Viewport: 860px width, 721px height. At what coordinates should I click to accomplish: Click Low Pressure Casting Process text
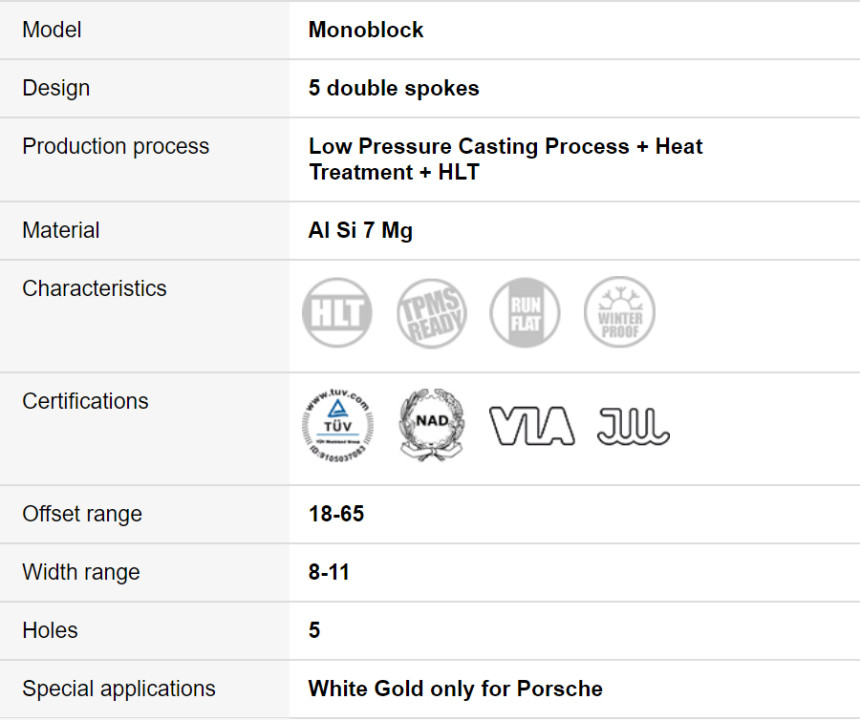(469, 146)
